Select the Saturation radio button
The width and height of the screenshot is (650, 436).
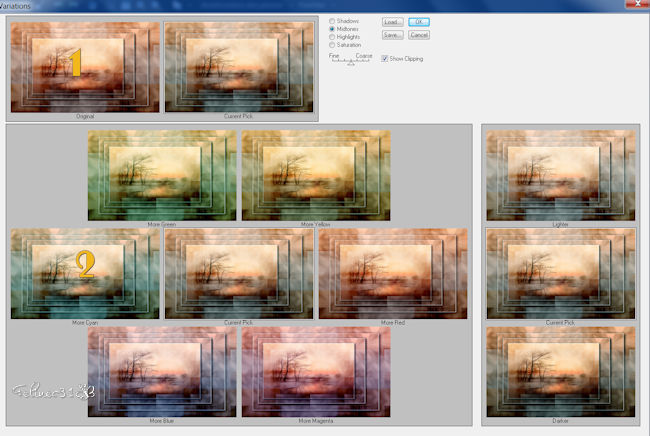click(332, 45)
